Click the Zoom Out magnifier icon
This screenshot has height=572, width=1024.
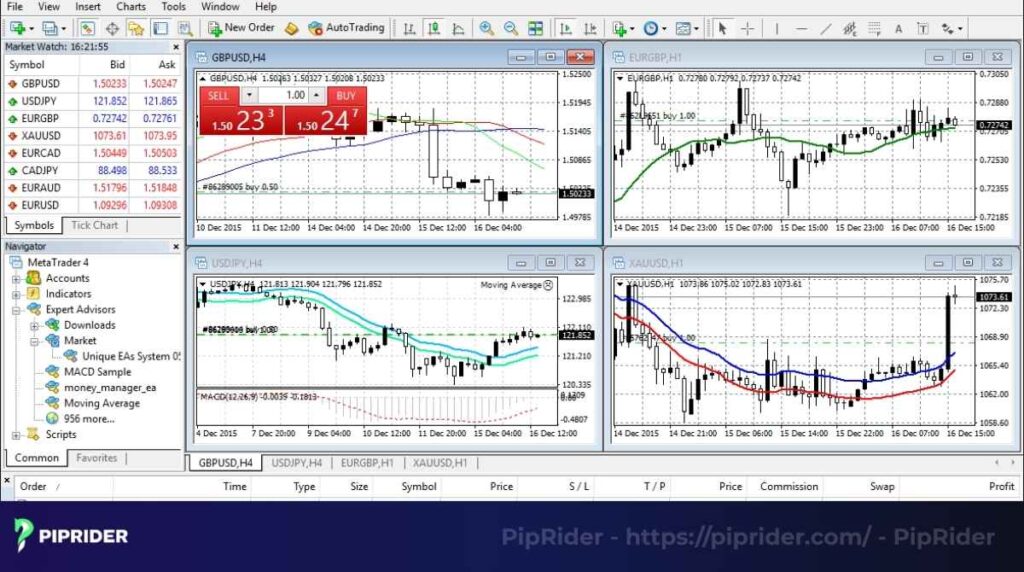[511, 28]
